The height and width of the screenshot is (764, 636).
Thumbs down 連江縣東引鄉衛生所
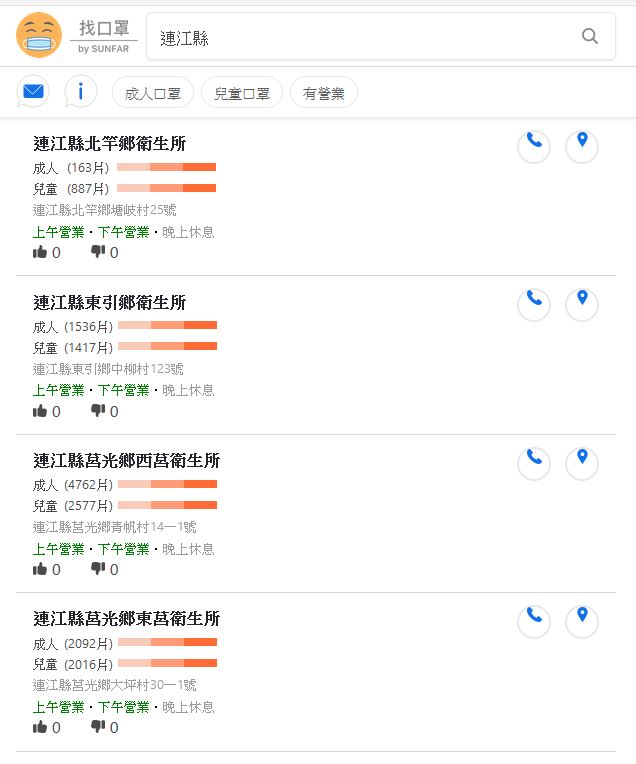(98, 411)
